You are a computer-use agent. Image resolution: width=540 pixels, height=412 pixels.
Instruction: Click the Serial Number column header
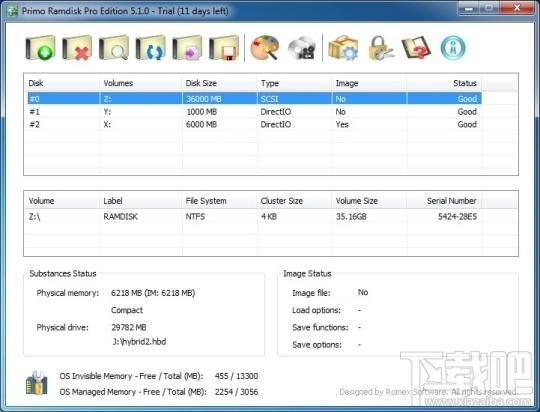[444, 201]
